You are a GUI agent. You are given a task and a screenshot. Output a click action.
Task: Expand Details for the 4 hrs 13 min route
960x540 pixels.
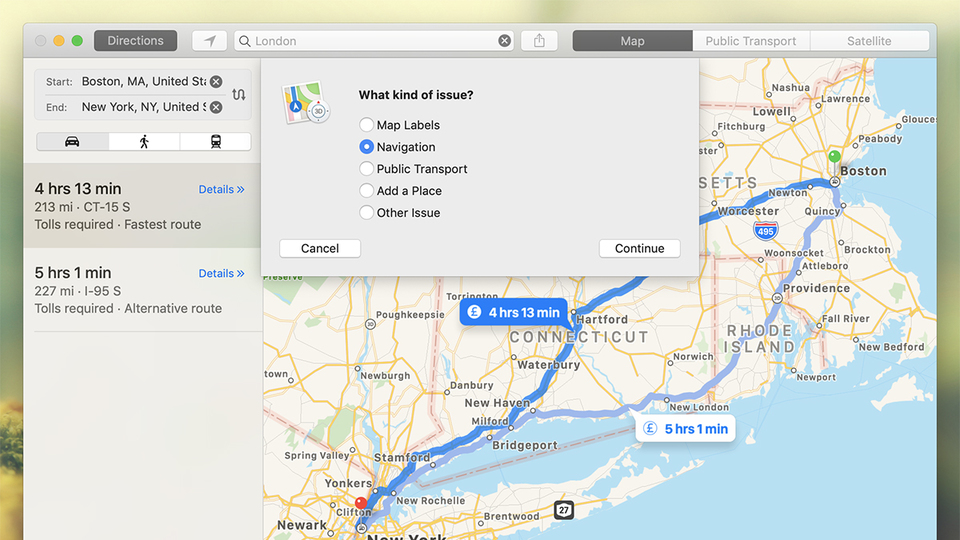tap(221, 189)
